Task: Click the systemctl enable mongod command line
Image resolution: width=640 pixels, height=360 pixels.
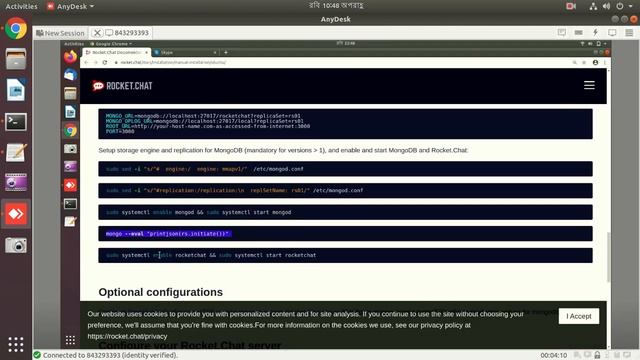Action: (345, 212)
